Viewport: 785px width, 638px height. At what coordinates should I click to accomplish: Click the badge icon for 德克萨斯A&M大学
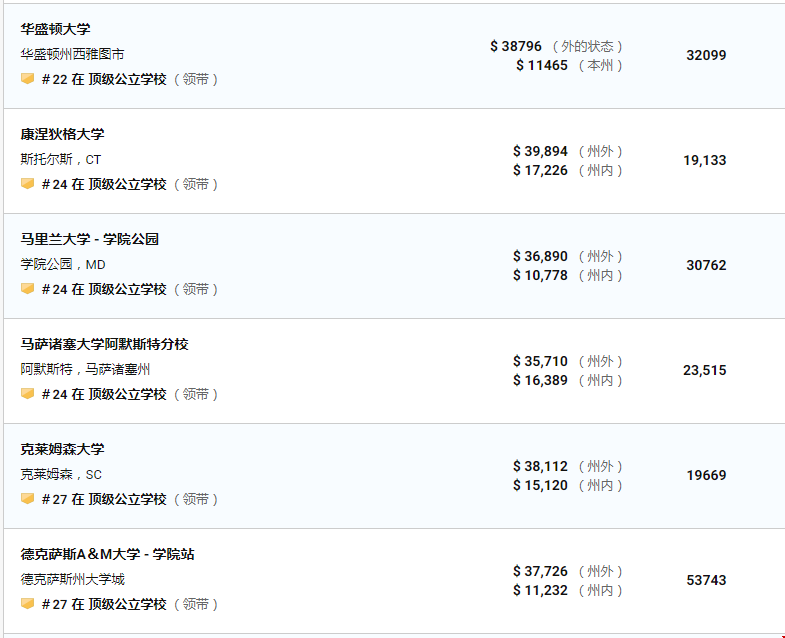pos(28,604)
